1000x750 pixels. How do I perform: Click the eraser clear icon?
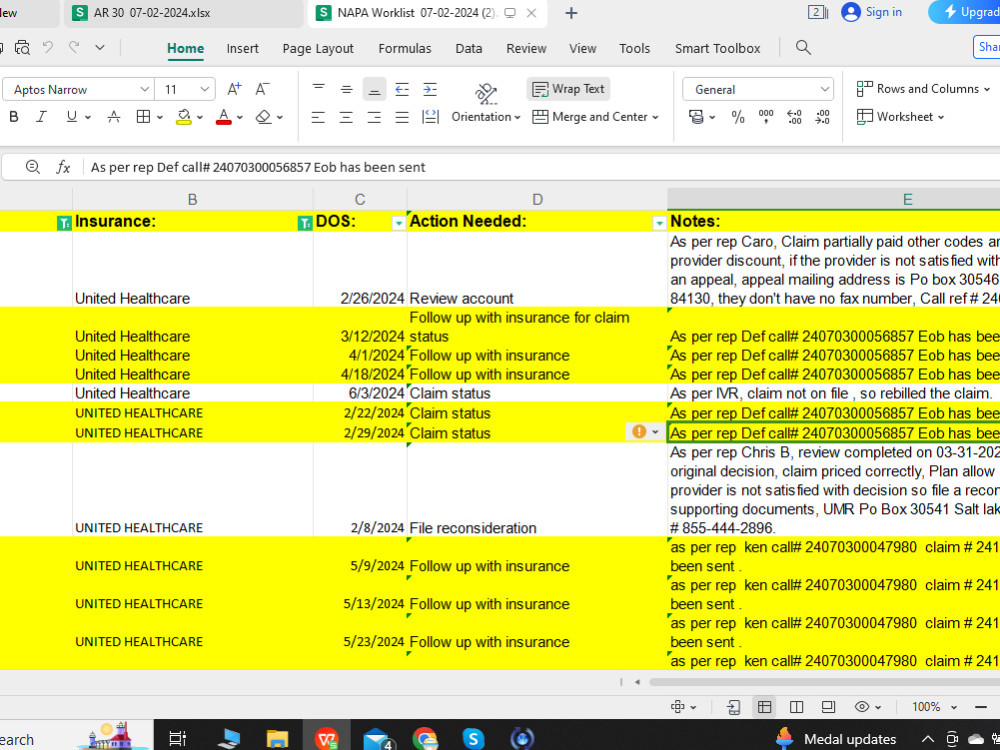click(263, 117)
